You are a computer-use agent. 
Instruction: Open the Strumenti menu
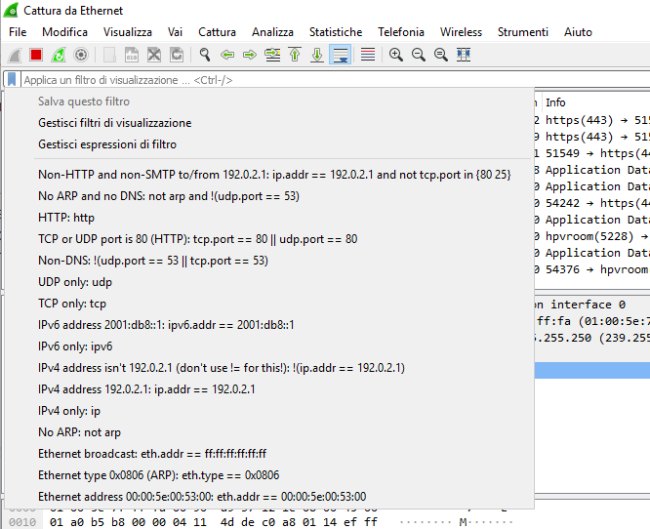click(x=523, y=32)
